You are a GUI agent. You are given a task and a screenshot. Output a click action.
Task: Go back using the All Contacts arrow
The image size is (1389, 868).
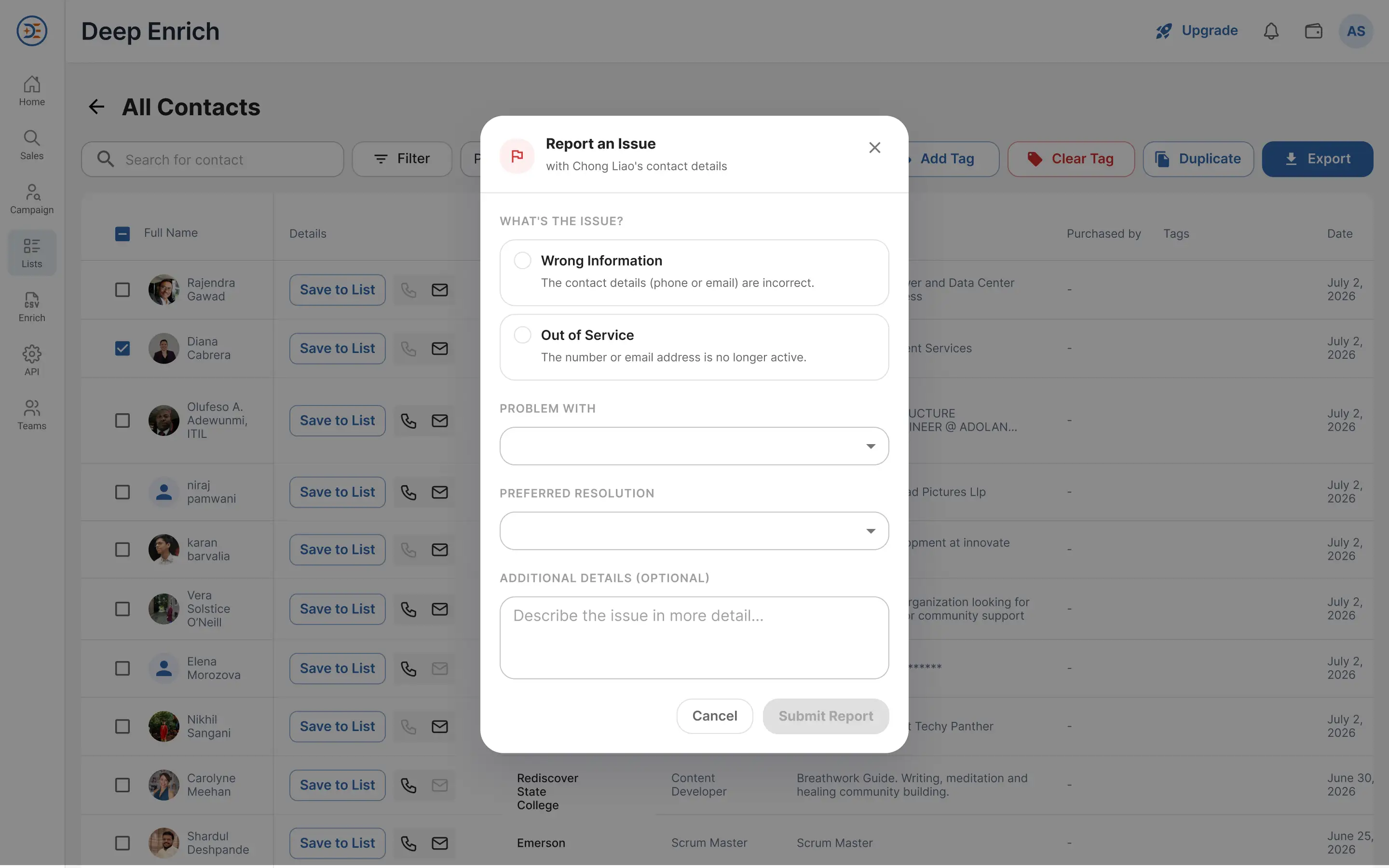coord(96,107)
